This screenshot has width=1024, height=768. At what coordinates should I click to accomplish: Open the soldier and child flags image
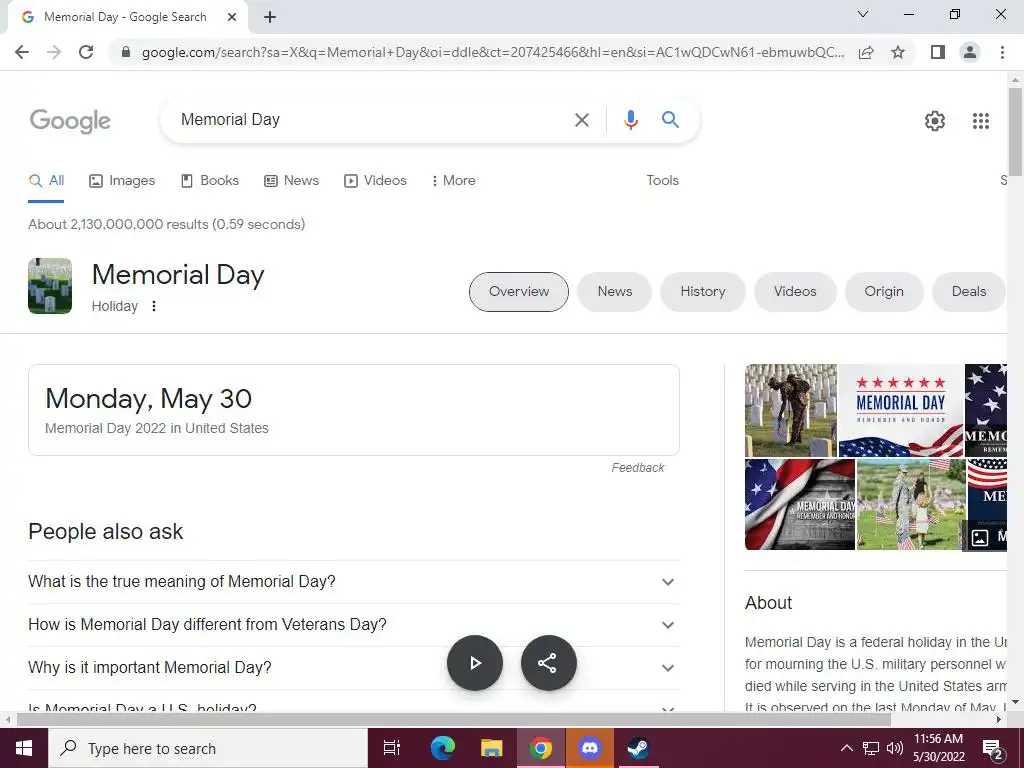[x=911, y=504]
